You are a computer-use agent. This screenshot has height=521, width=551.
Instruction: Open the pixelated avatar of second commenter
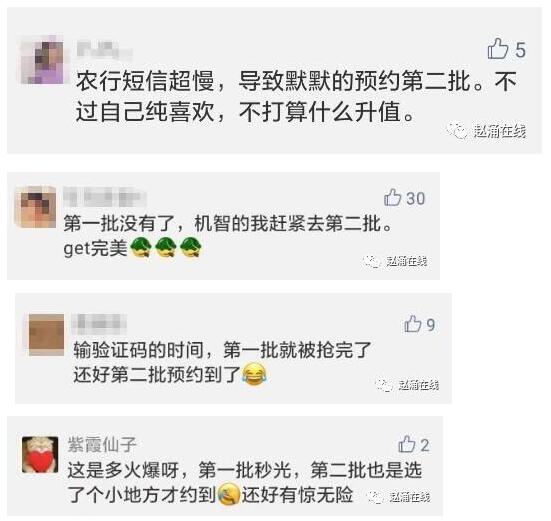[35, 207]
